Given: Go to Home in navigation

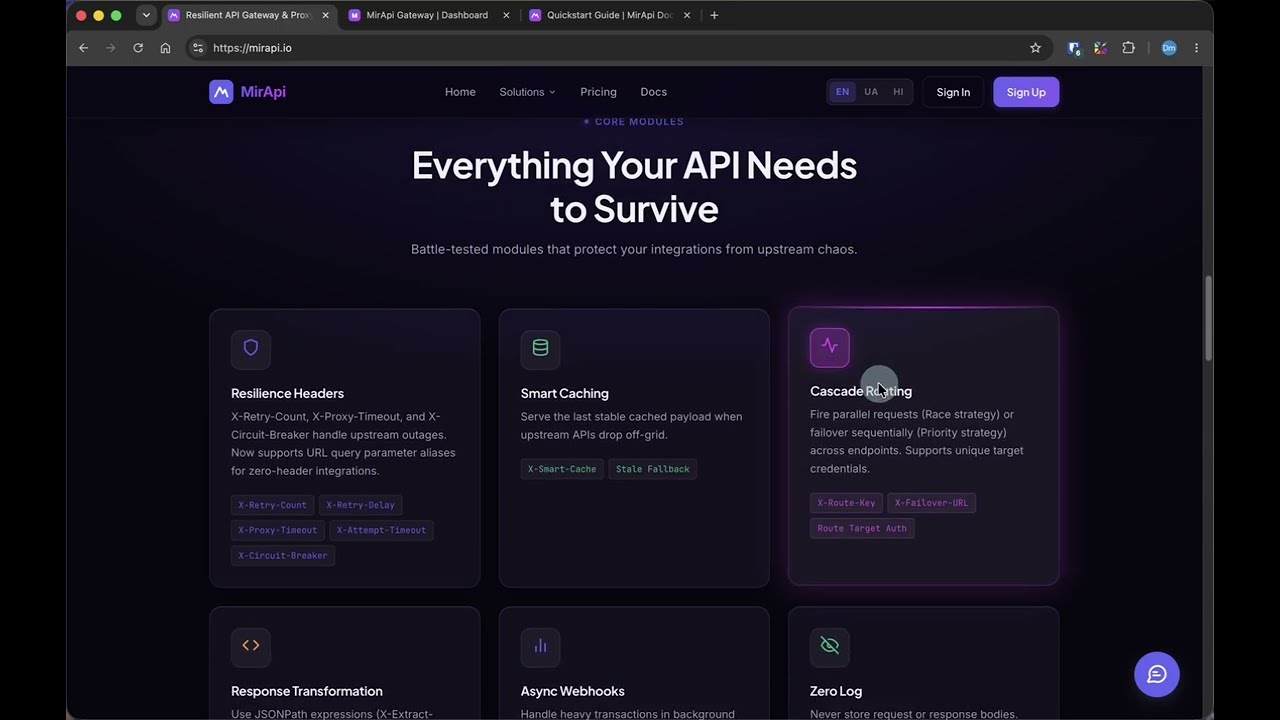Looking at the screenshot, I should click(x=460, y=92).
